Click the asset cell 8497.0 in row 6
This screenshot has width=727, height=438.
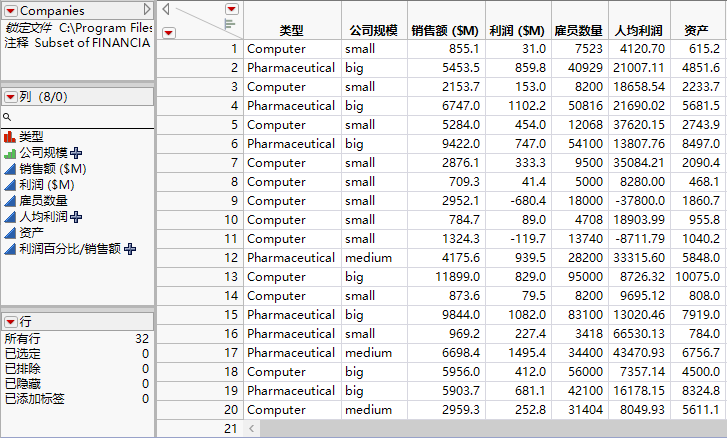(698, 144)
